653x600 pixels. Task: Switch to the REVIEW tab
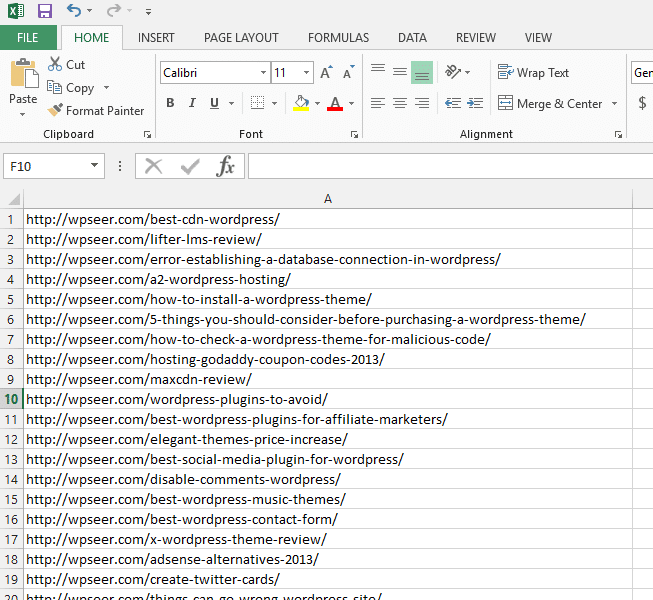(x=476, y=38)
